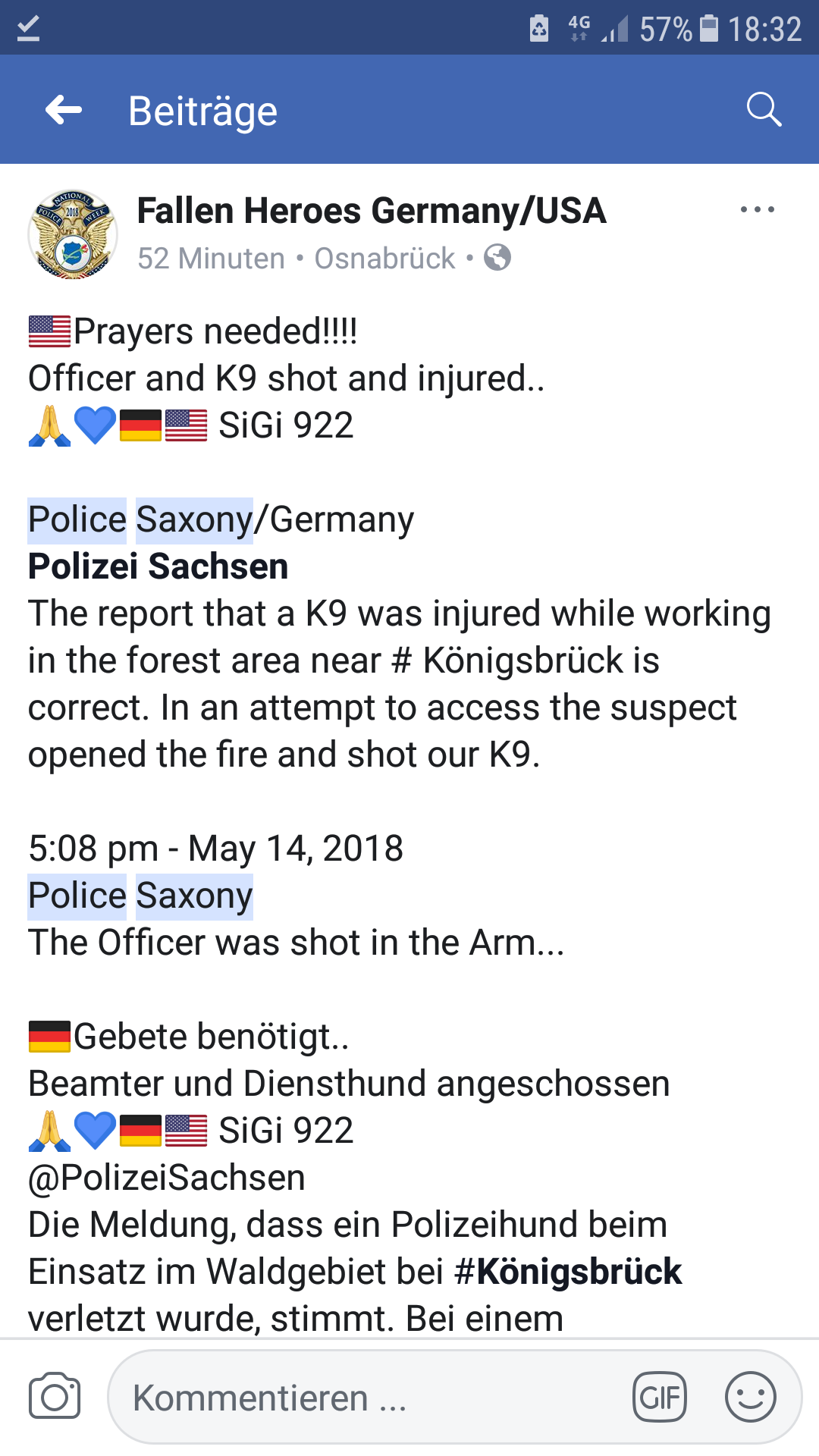
Task: Open Fallen Heroes Germany/USA page name
Action: coord(372,211)
